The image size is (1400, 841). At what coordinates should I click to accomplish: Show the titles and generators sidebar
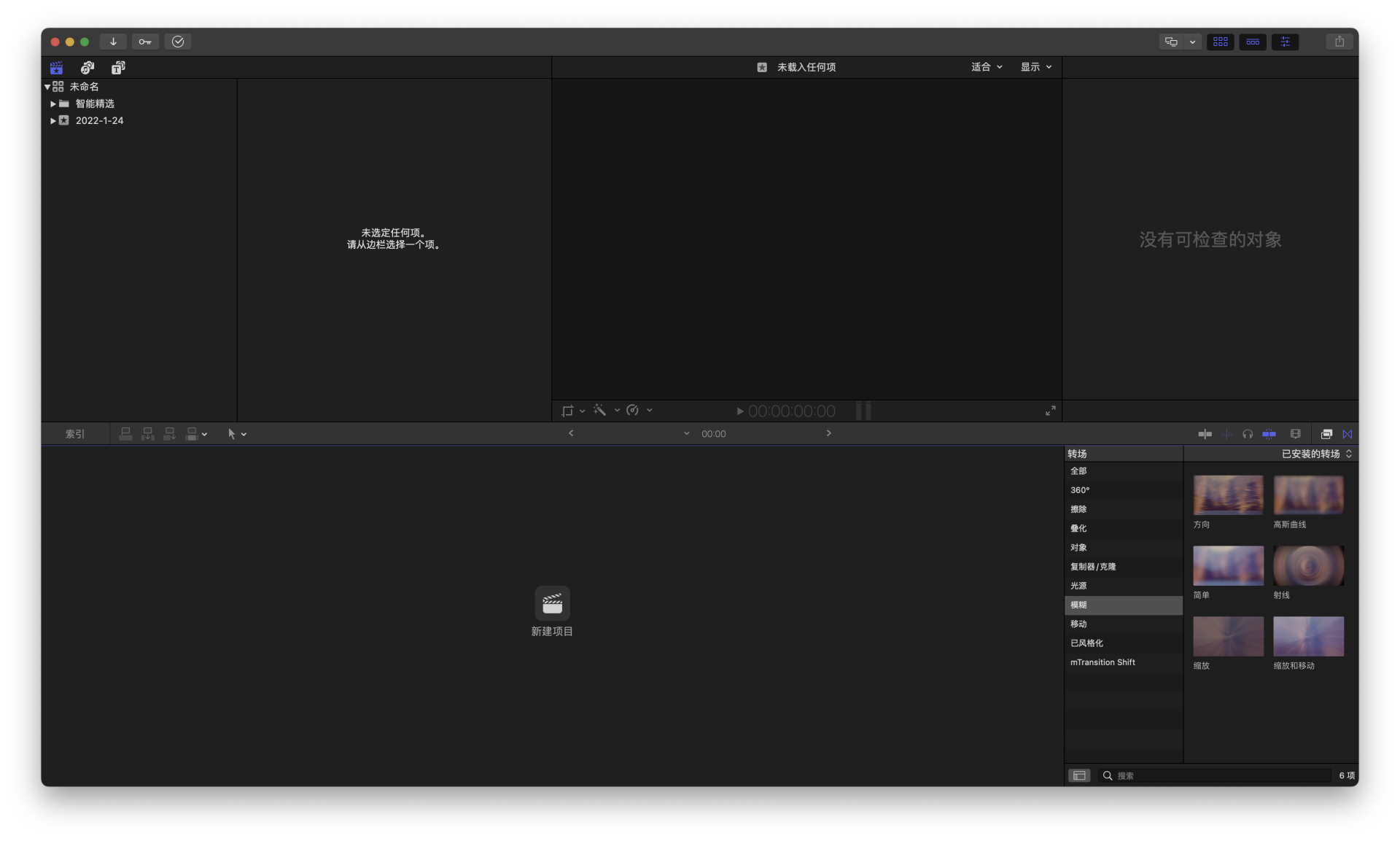118,68
